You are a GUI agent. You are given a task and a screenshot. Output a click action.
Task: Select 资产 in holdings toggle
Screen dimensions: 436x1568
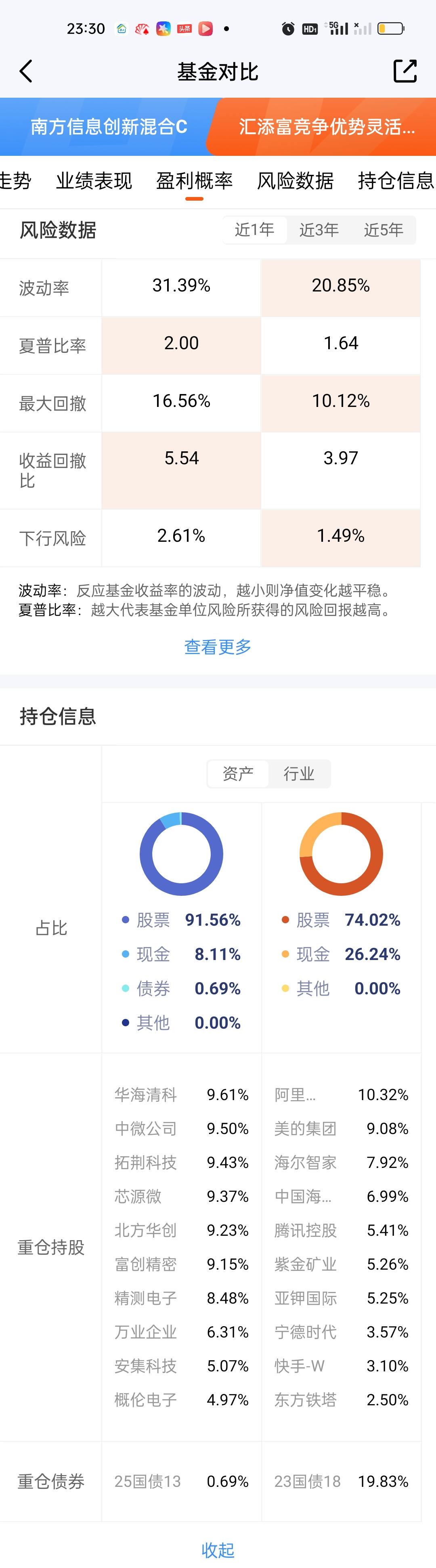pyautogui.click(x=238, y=774)
